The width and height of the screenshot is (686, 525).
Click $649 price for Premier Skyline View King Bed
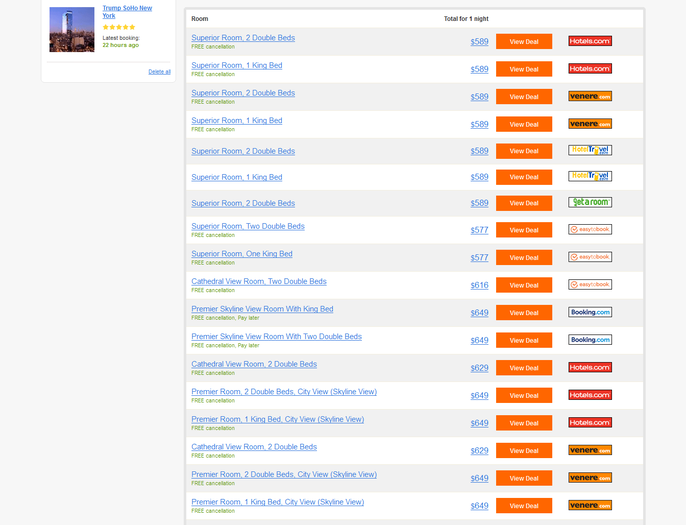coord(479,313)
